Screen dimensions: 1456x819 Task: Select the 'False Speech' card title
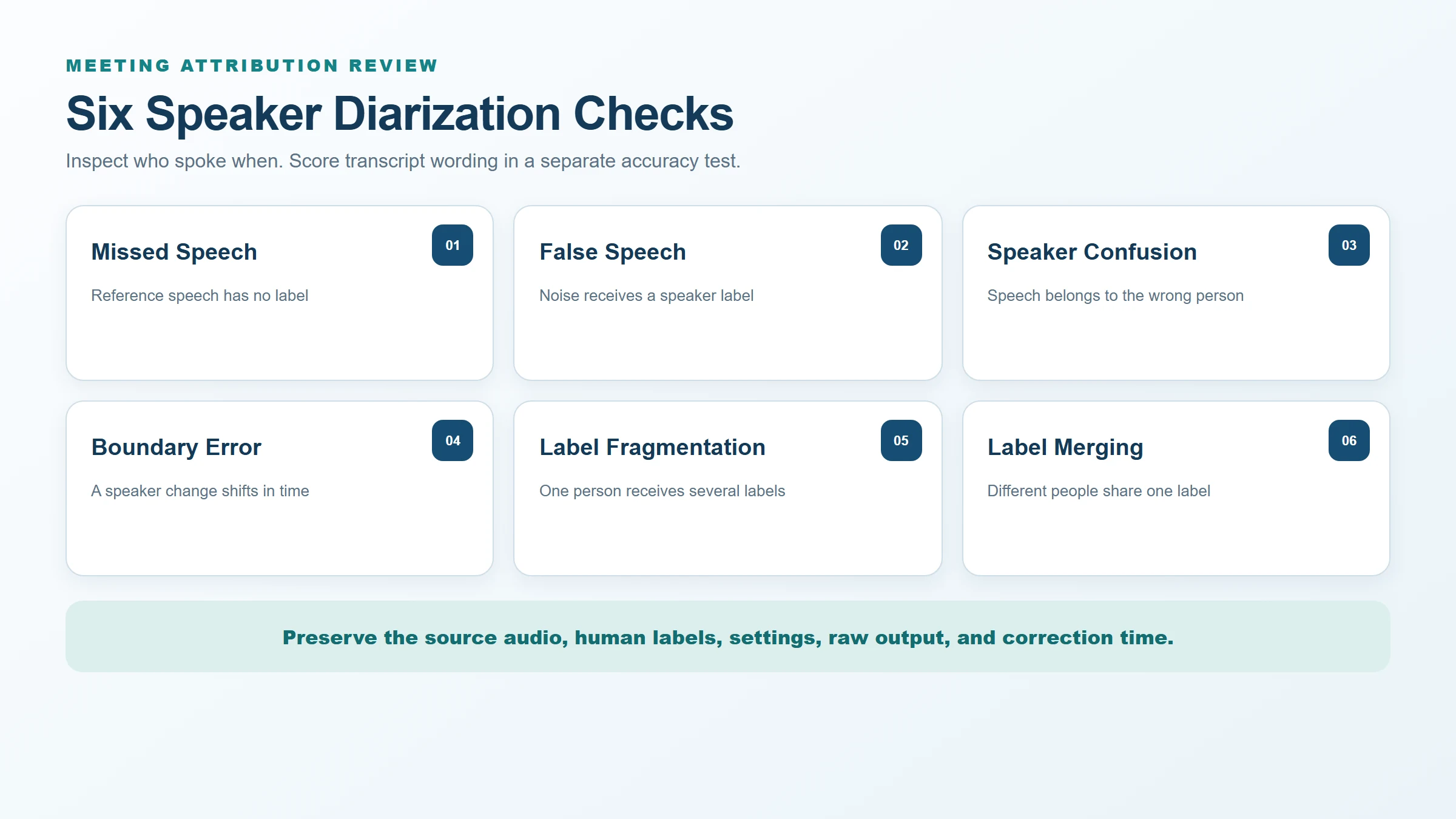(613, 252)
